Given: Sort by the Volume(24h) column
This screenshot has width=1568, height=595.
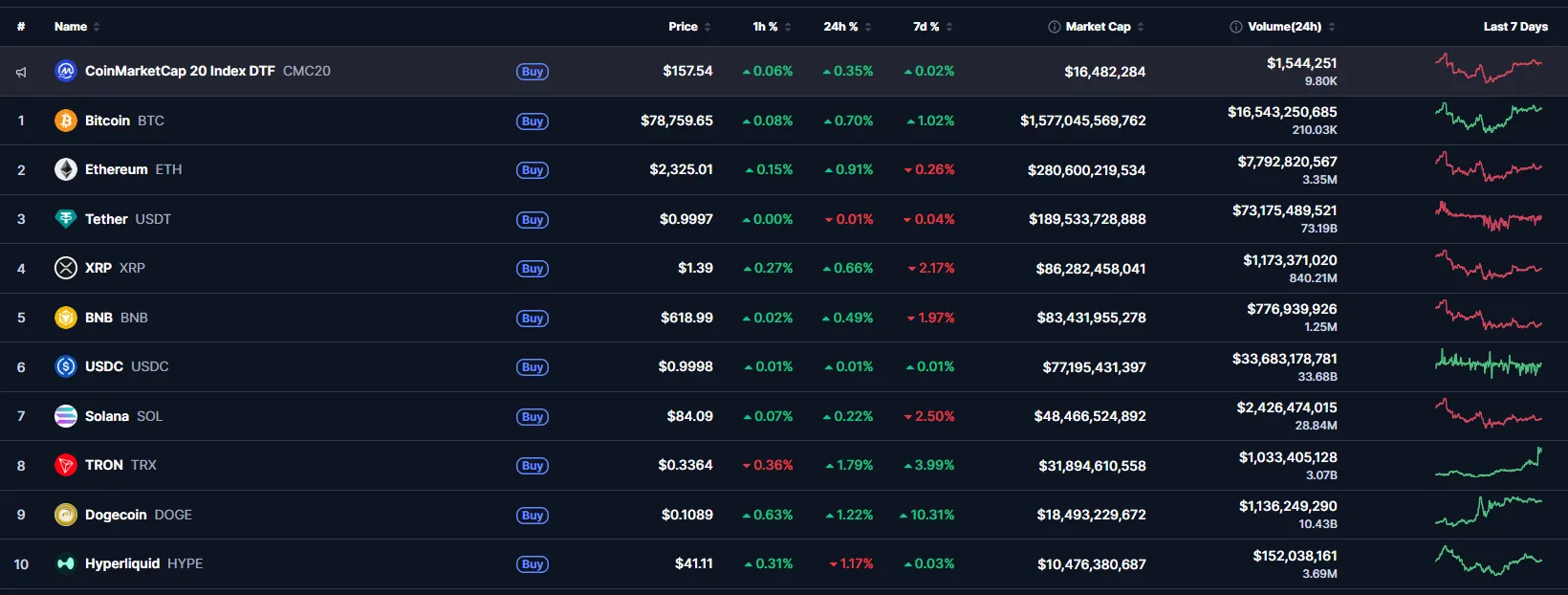Looking at the screenshot, I should point(1291,27).
